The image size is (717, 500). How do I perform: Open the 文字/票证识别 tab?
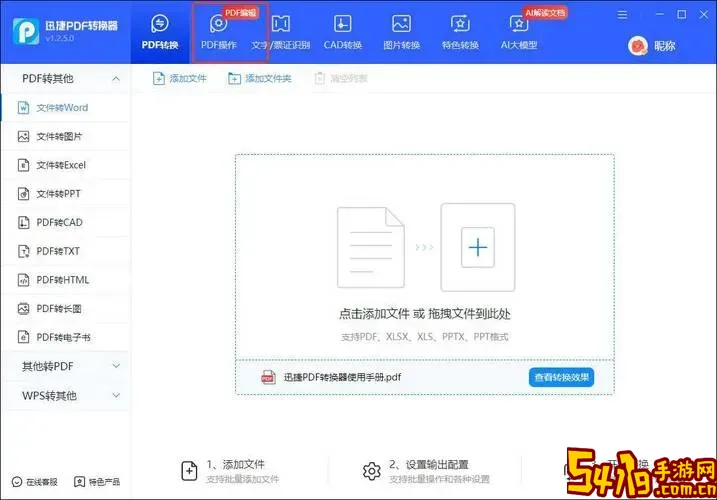coord(280,32)
